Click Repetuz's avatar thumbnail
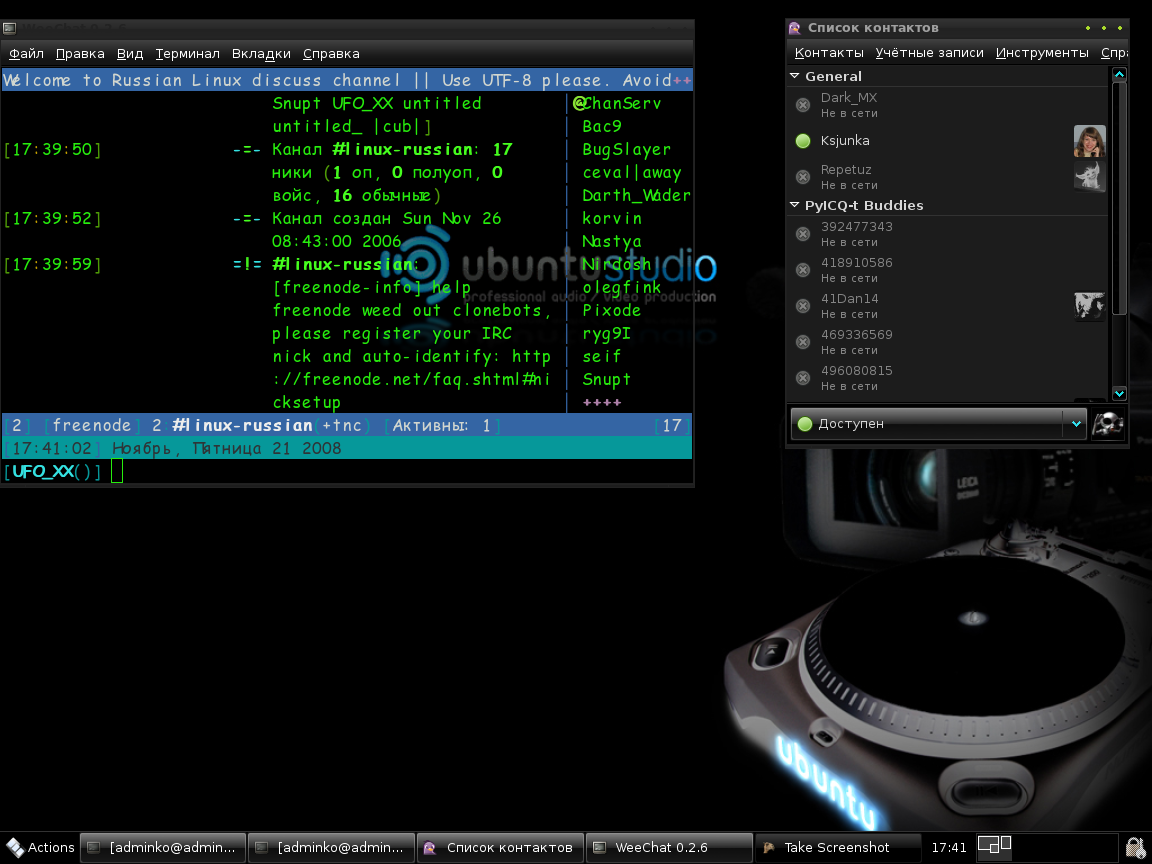The height and width of the screenshot is (864, 1152). [x=1090, y=177]
